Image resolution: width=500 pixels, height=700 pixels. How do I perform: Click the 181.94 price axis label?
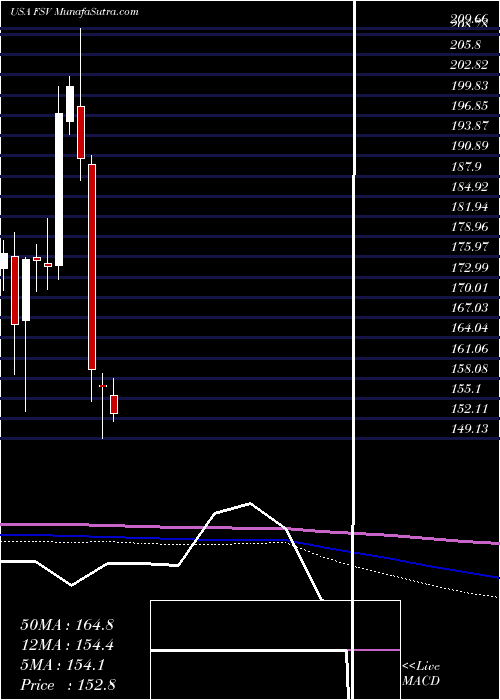(x=469, y=207)
